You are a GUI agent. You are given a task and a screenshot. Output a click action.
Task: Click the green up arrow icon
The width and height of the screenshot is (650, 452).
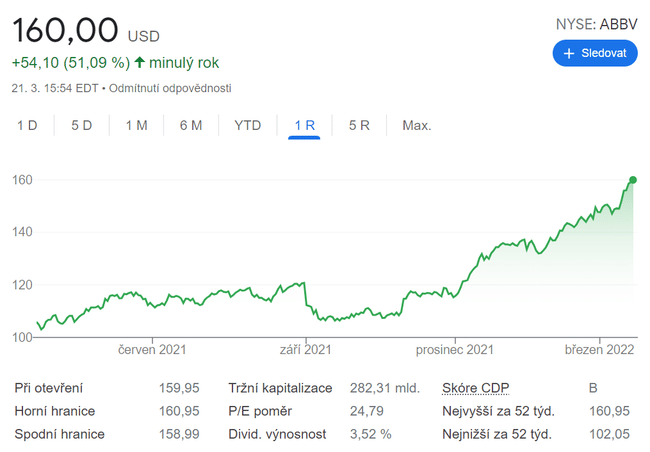(140, 63)
